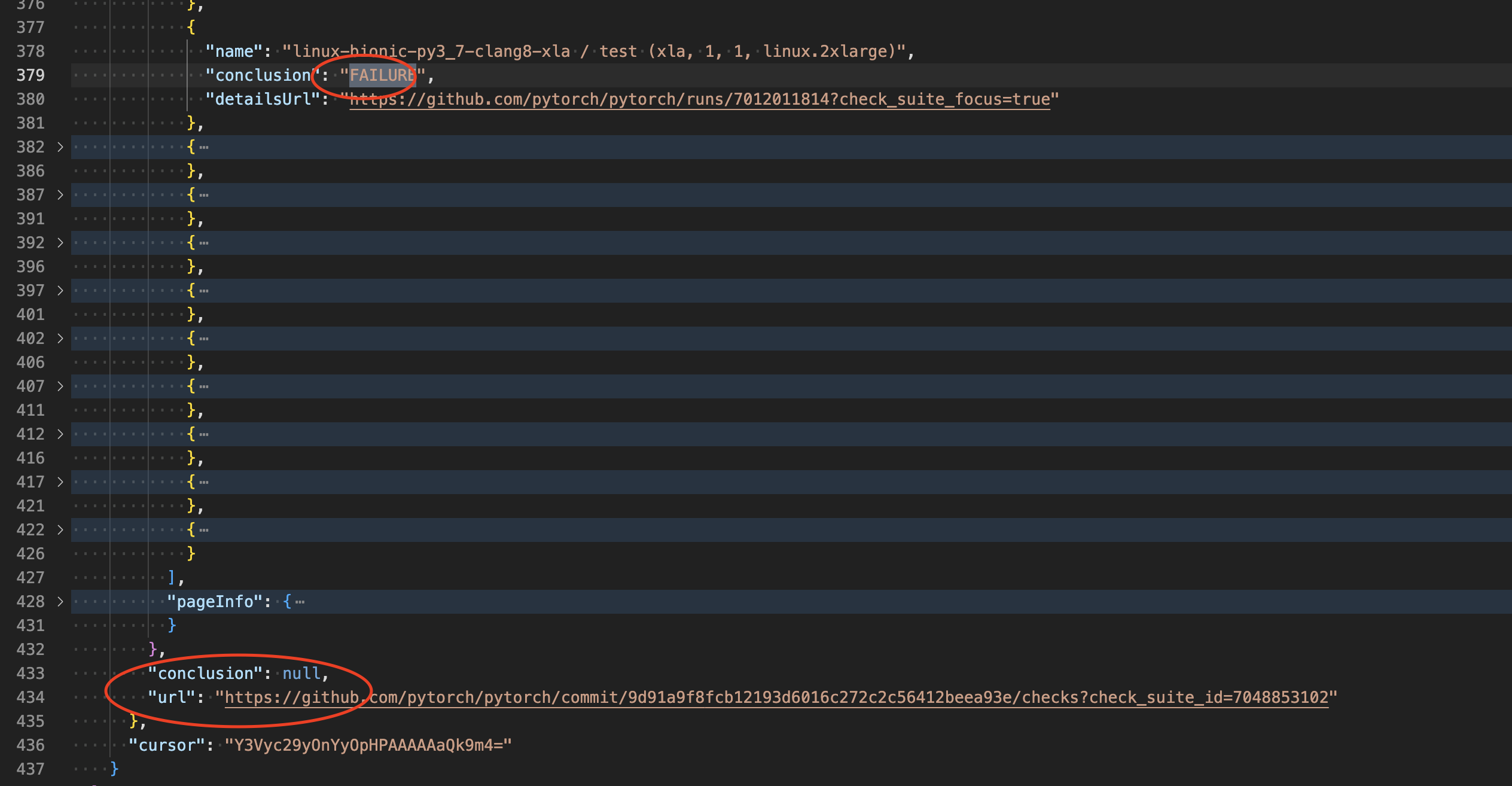Unfold the collapsed block at line 422
1512x786 pixels.
coord(60,530)
